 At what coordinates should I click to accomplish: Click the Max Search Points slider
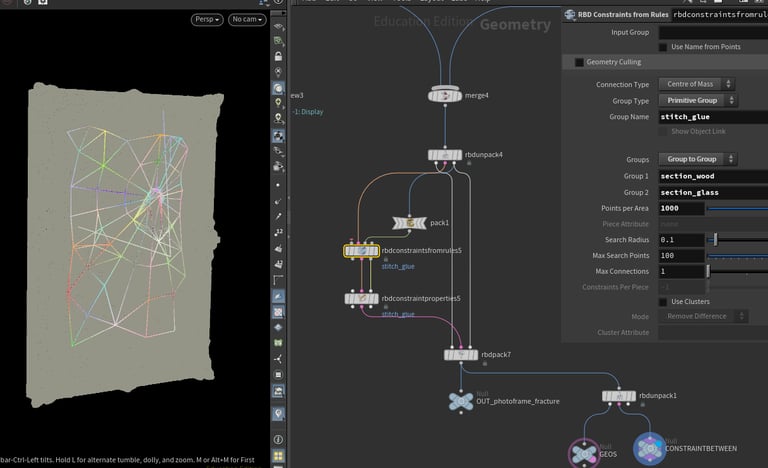(738, 256)
